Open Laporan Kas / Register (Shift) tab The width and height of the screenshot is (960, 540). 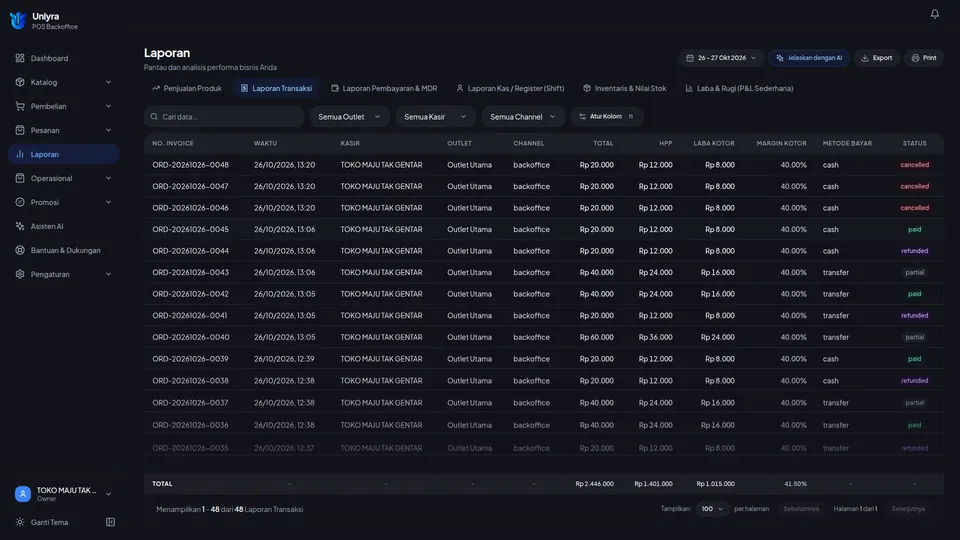click(510, 88)
